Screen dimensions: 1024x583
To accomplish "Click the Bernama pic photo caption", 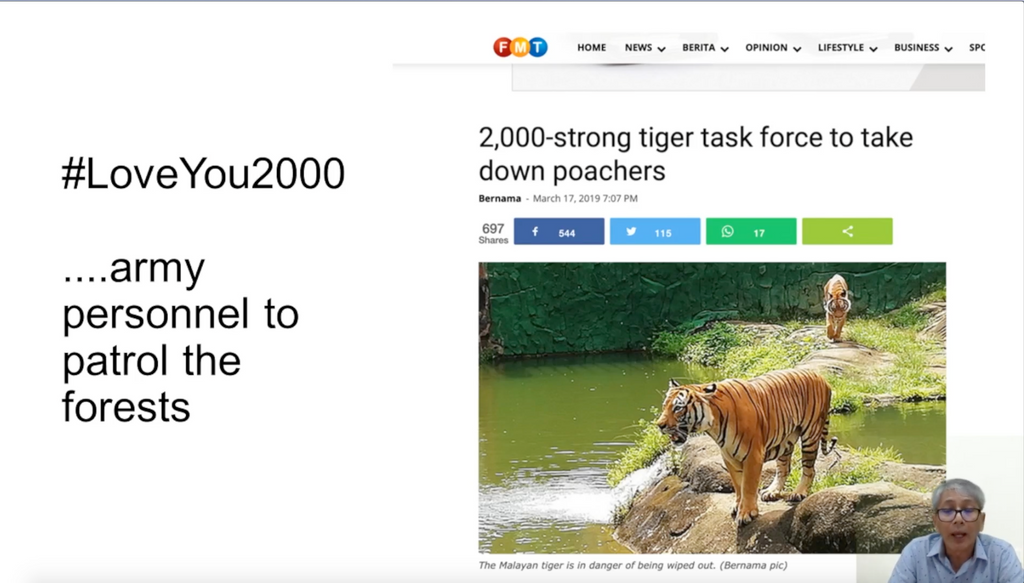I will click(632, 566).
